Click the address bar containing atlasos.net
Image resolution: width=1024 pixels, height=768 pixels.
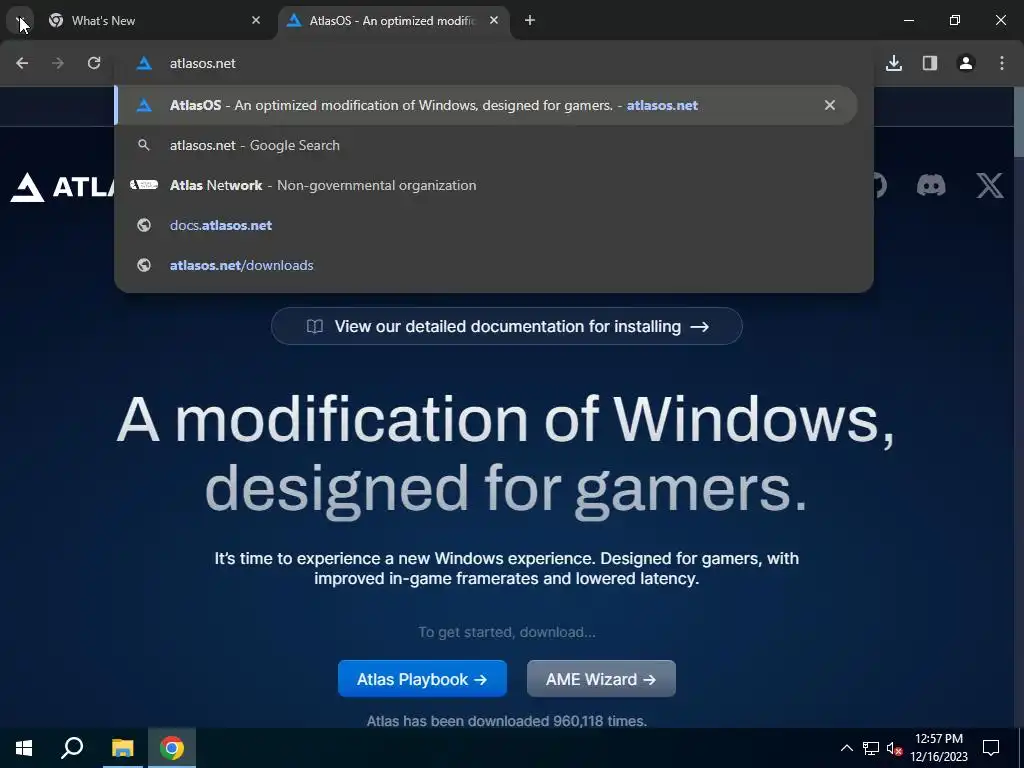(x=494, y=63)
